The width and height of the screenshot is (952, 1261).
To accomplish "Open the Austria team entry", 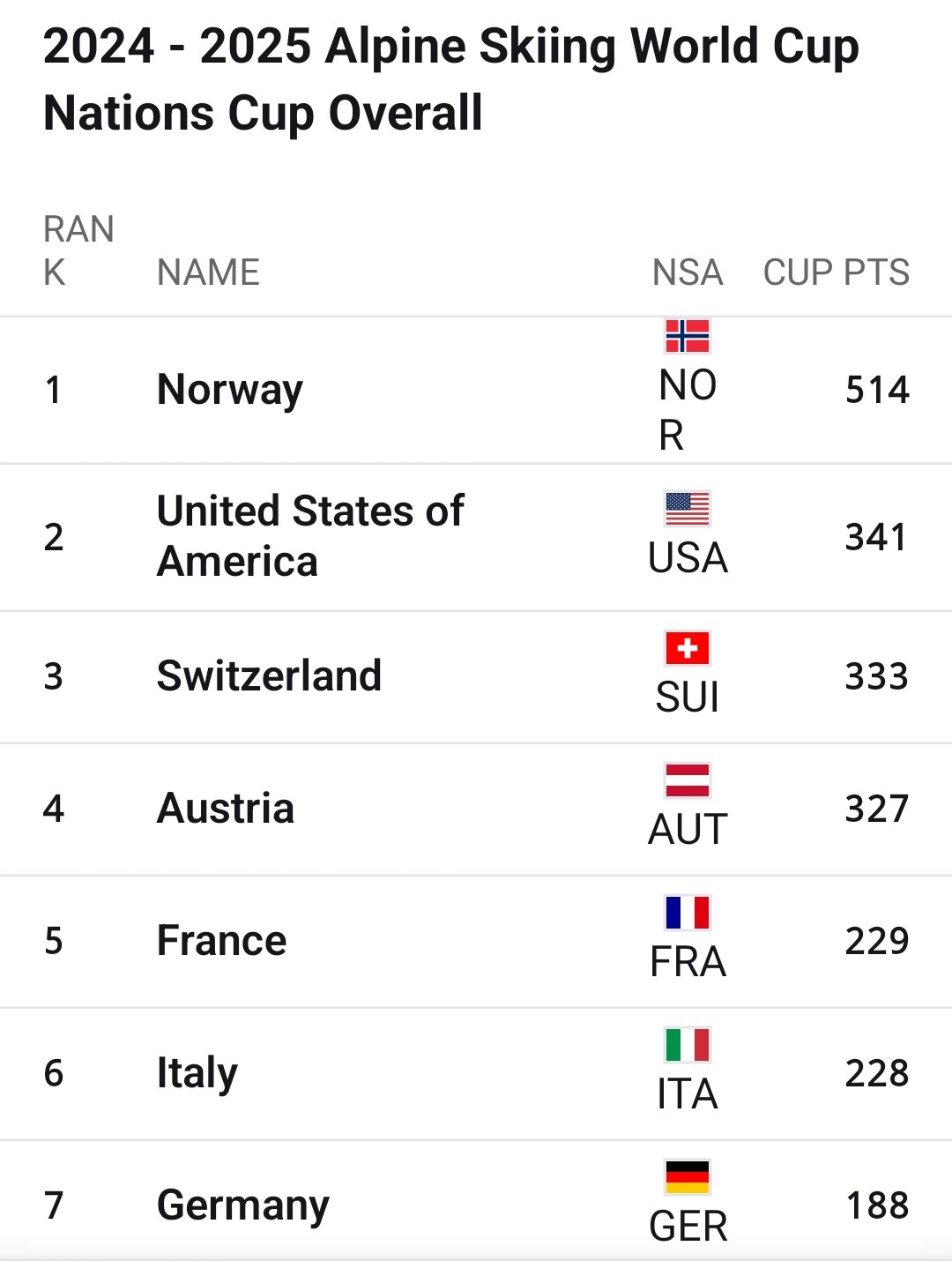I will tap(226, 809).
